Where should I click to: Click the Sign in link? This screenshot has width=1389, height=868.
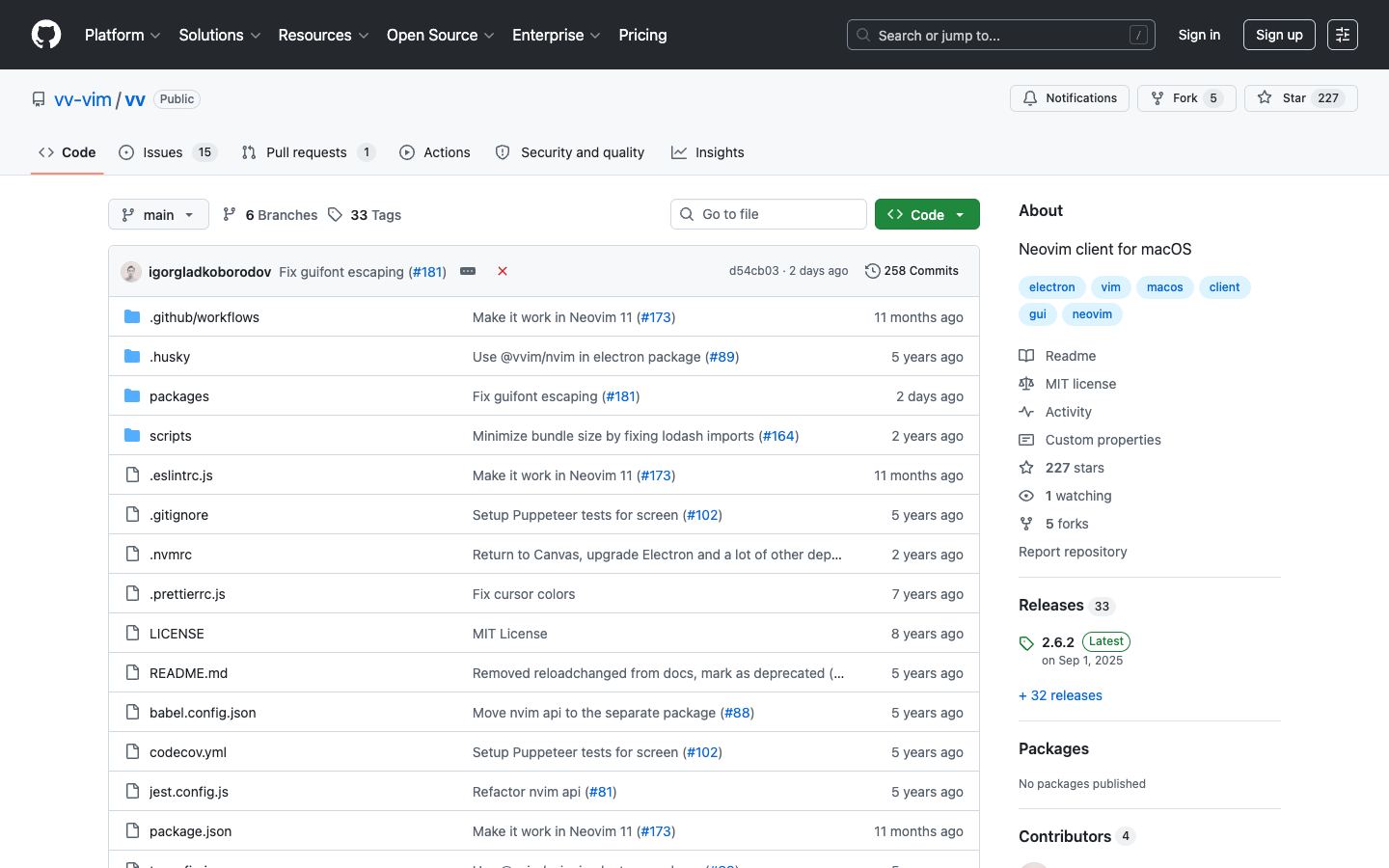click(1199, 35)
